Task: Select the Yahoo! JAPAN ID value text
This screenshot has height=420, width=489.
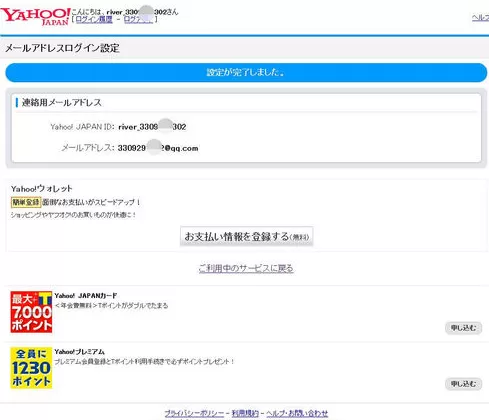Action: point(152,127)
